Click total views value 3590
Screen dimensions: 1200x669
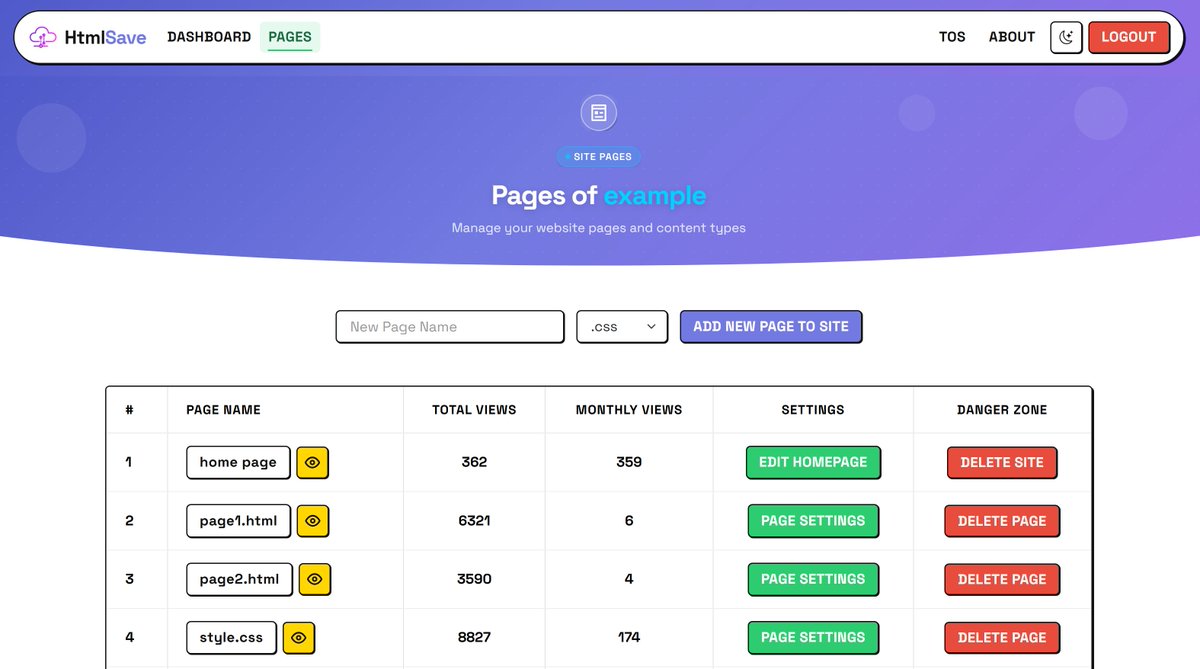coord(474,579)
